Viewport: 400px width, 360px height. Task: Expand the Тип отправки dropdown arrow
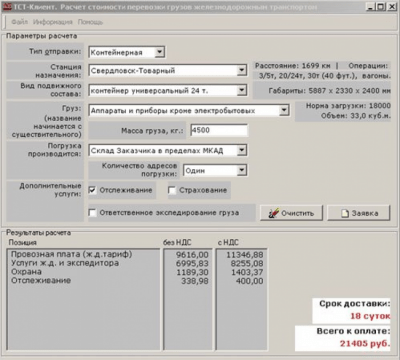[x=160, y=52]
